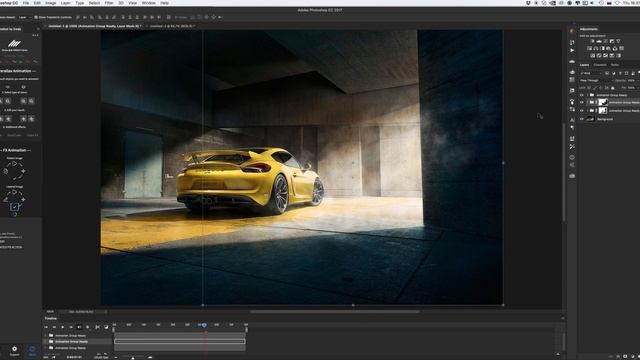The width and height of the screenshot is (640, 360).
Task: Click timeline zoom in icon
Action: [150, 358]
